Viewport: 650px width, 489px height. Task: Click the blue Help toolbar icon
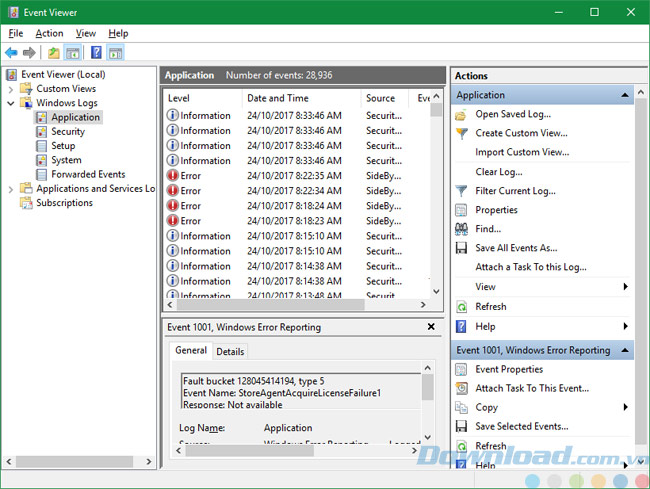click(x=96, y=52)
